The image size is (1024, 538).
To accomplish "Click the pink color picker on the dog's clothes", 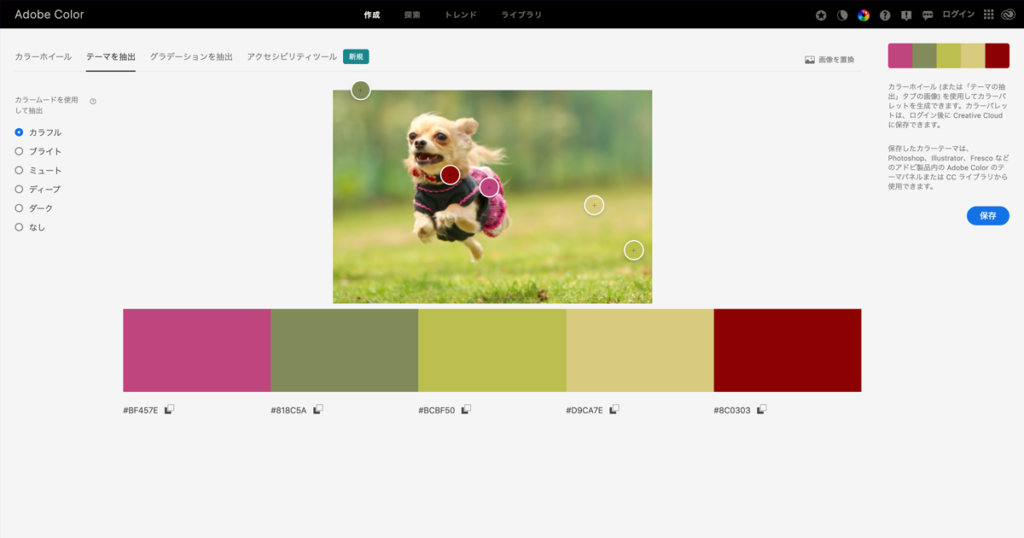I will click(489, 187).
